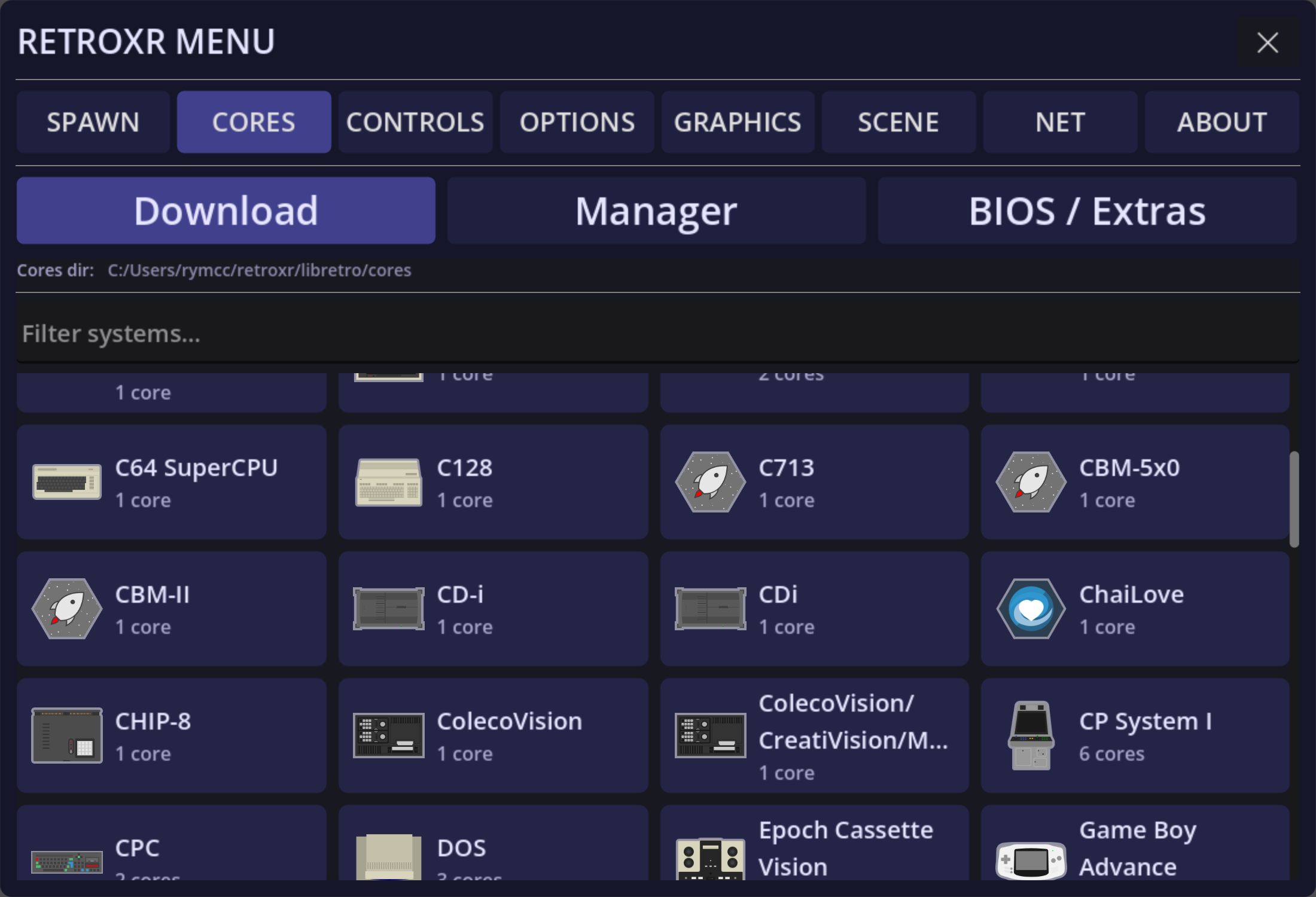Click the Game Boy Advance handheld icon
The width and height of the screenshot is (1316, 897).
click(1031, 861)
